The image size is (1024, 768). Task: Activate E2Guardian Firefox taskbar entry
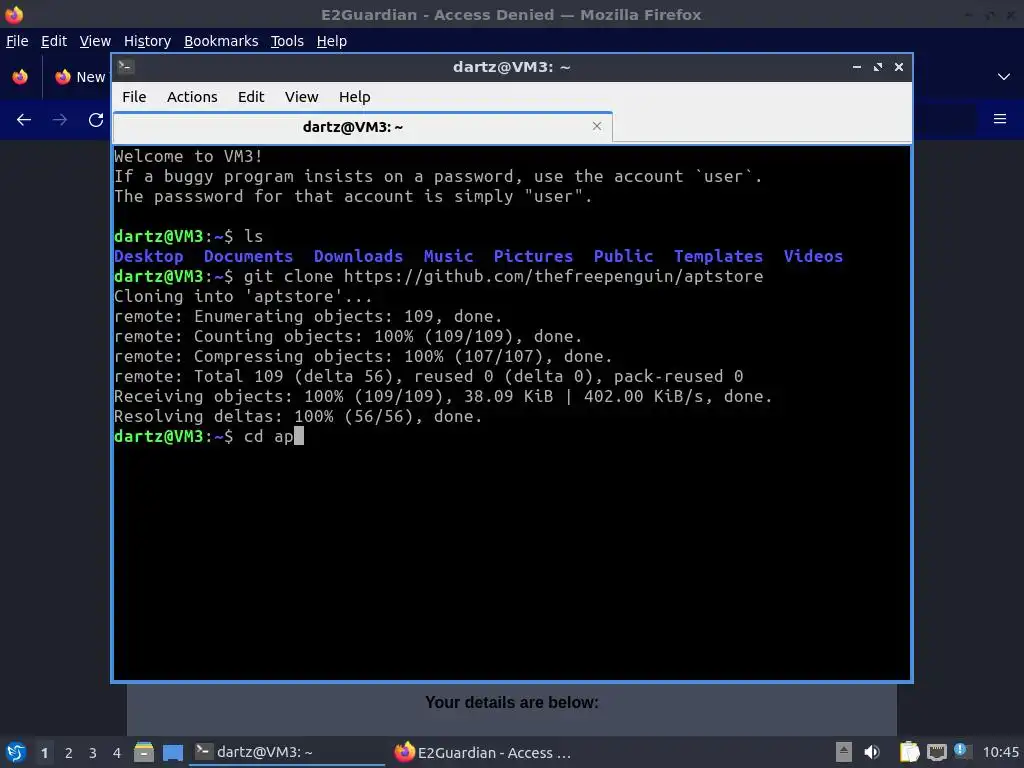pos(485,752)
